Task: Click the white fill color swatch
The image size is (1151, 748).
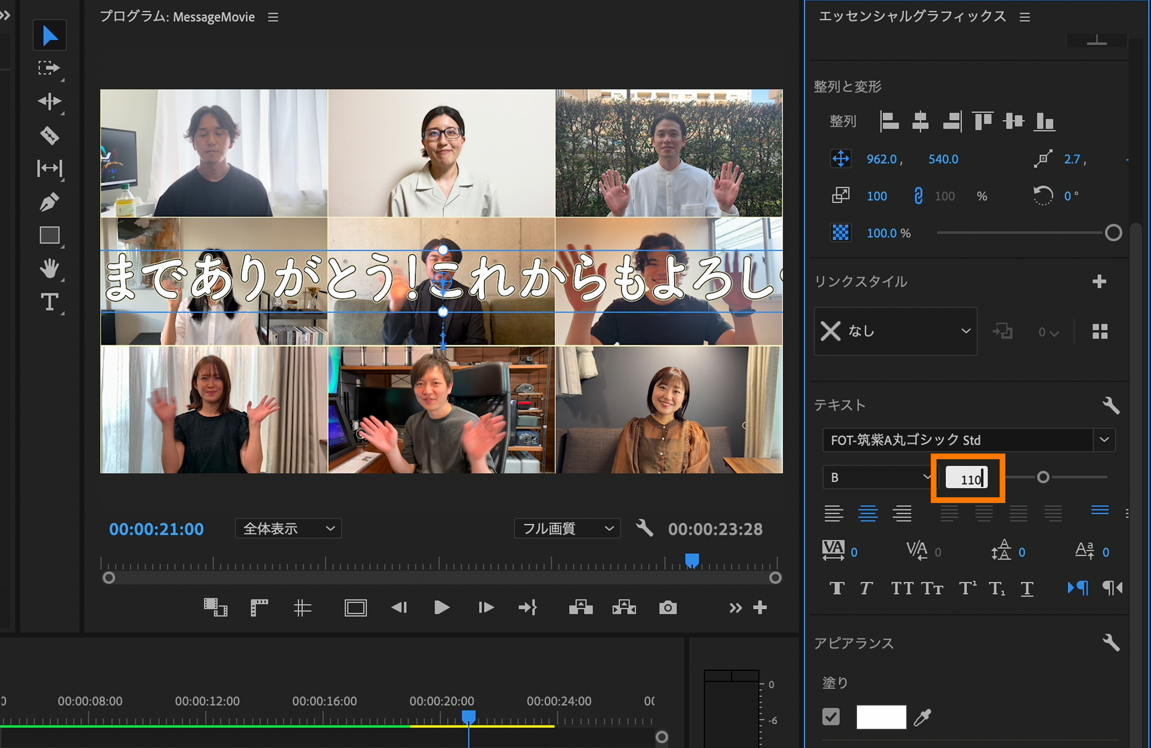Action: [881, 716]
